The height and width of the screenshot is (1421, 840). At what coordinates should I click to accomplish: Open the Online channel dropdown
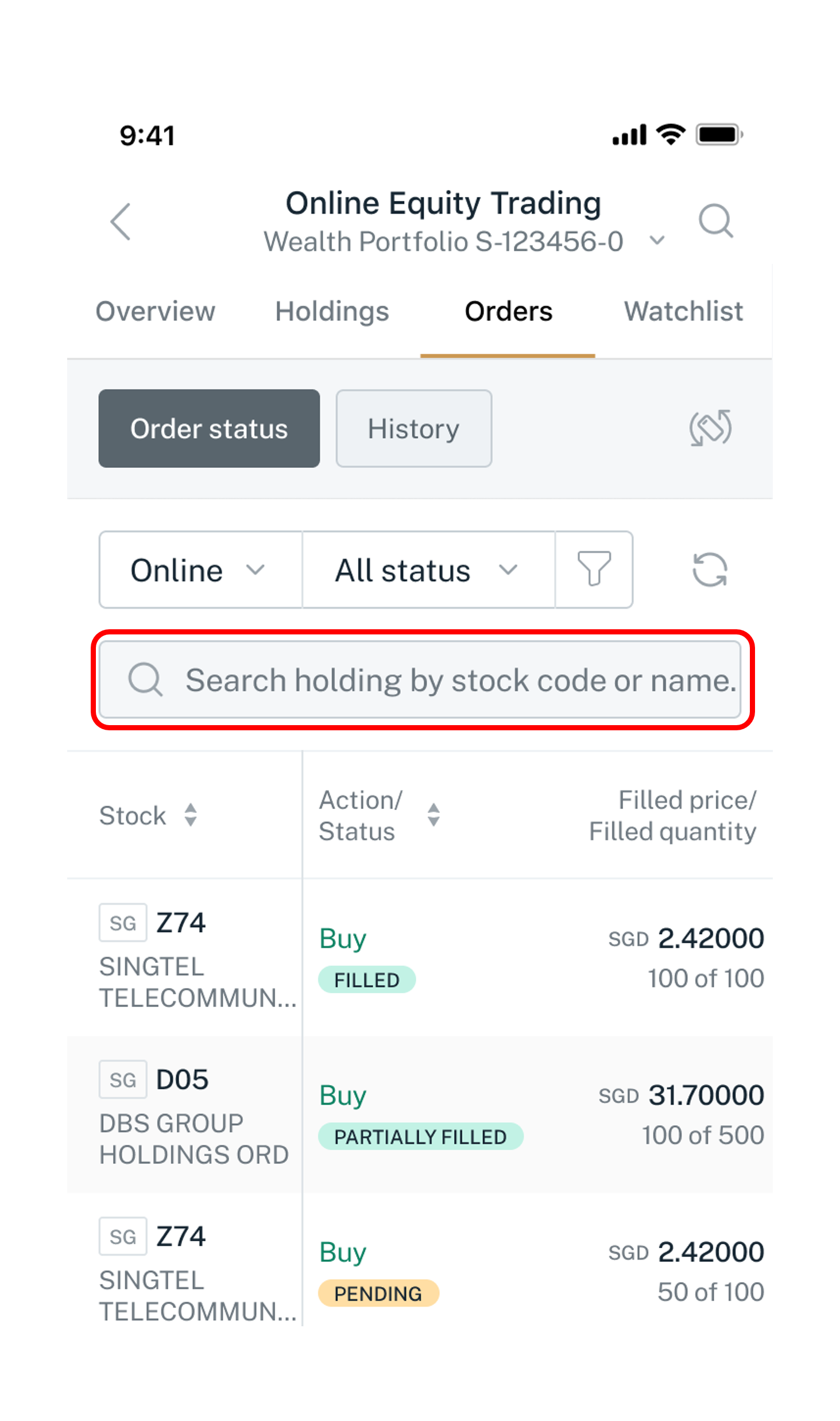(x=200, y=570)
